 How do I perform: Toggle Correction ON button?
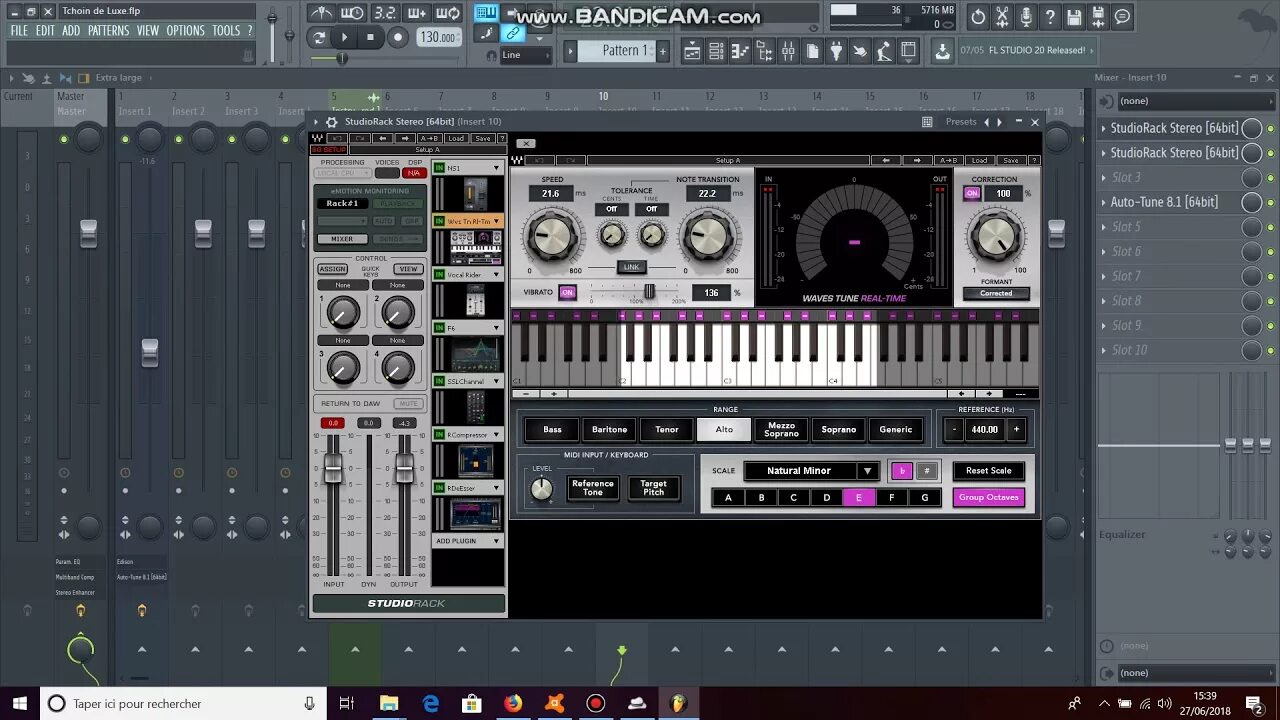point(971,193)
